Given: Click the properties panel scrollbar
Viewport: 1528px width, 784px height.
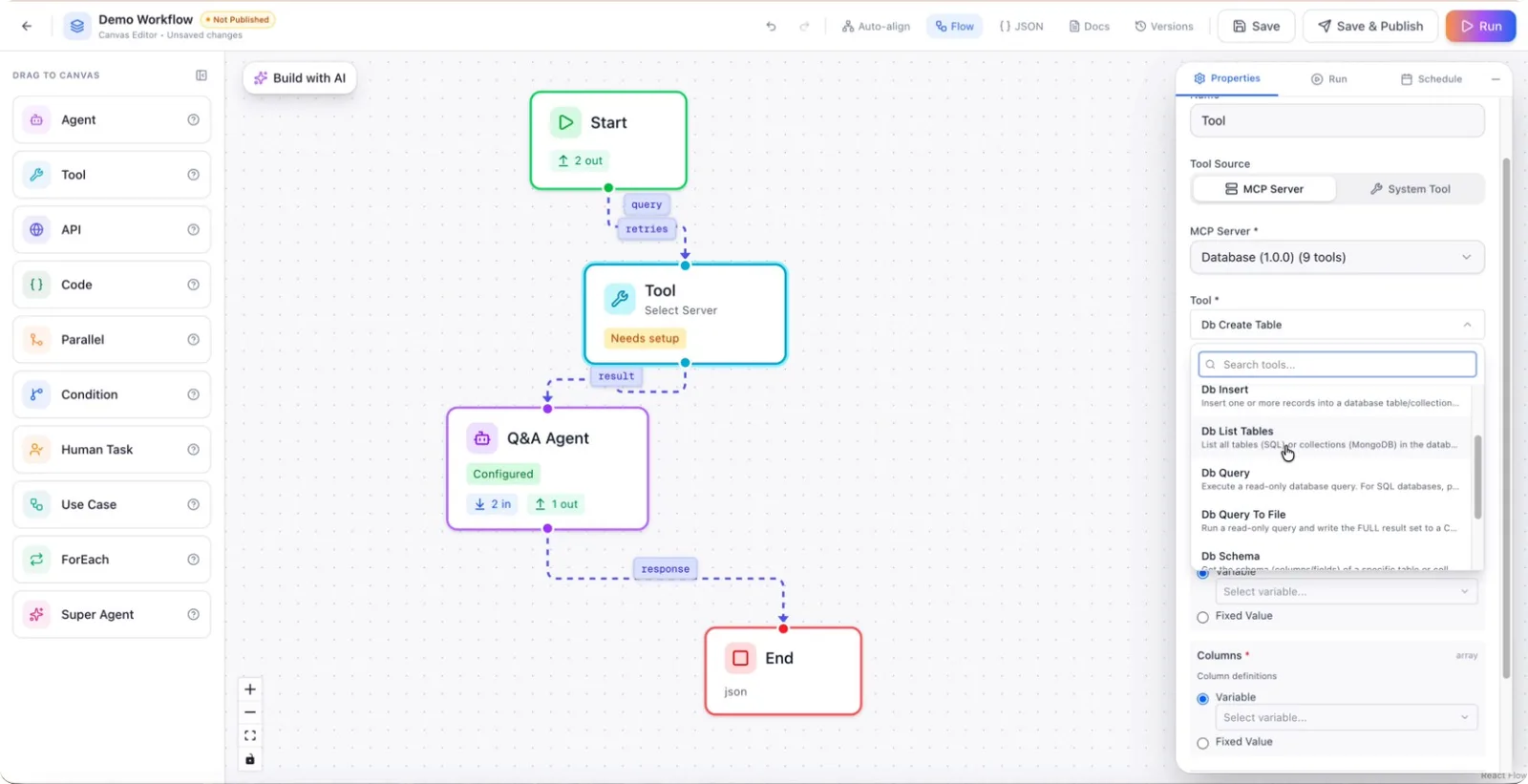Looking at the screenshot, I should click(1506, 417).
